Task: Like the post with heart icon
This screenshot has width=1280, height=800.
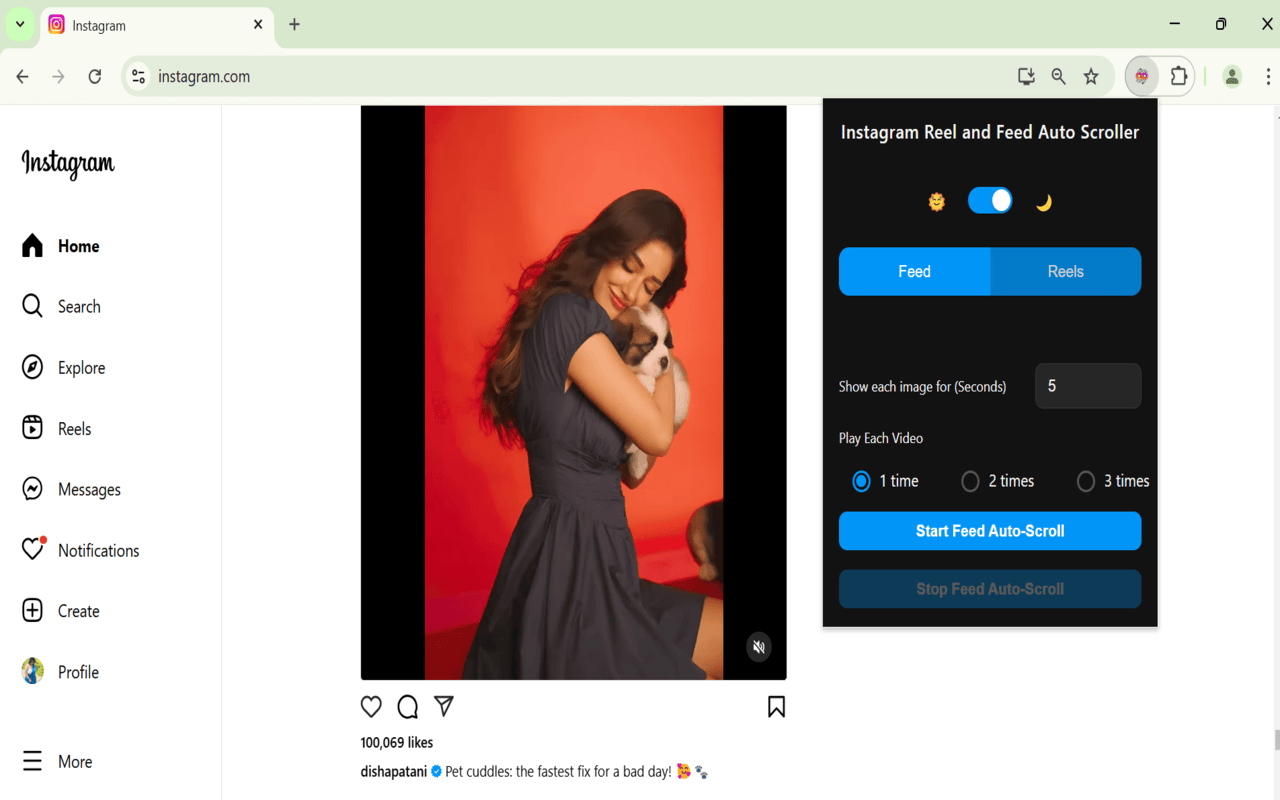Action: pyautogui.click(x=371, y=707)
